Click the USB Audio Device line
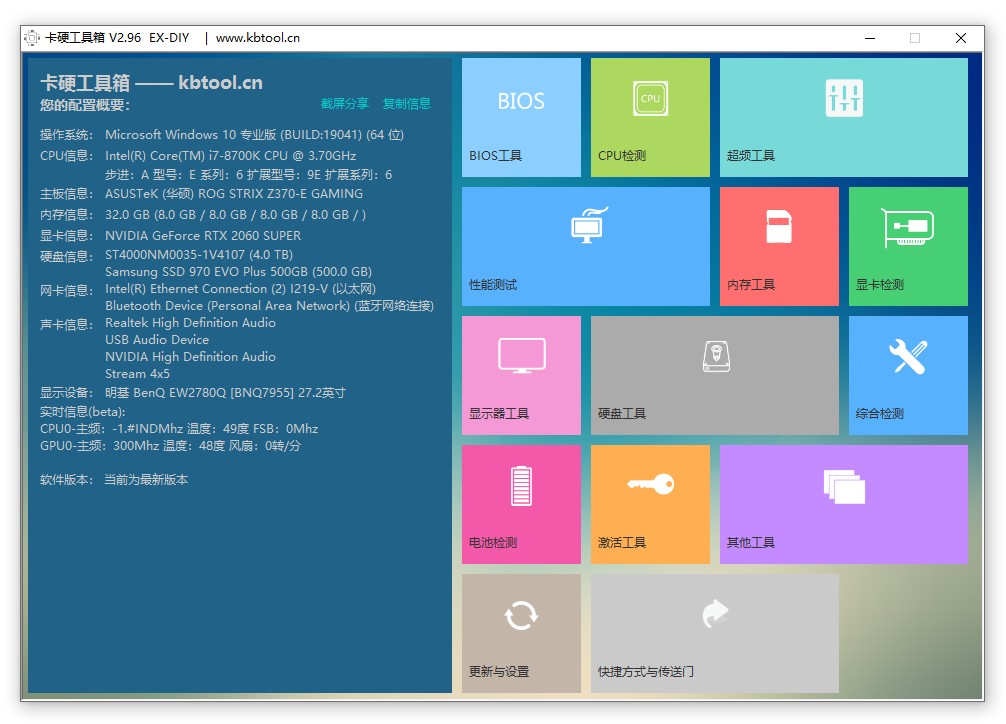This screenshot has width=1006, height=724. 157,340
